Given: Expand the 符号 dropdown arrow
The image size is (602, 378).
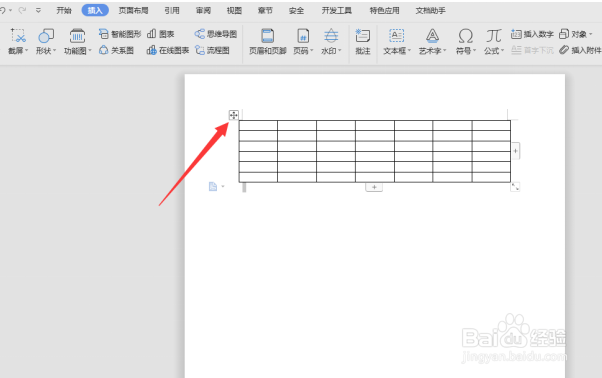Looking at the screenshot, I should pyautogui.click(x=475, y=51).
